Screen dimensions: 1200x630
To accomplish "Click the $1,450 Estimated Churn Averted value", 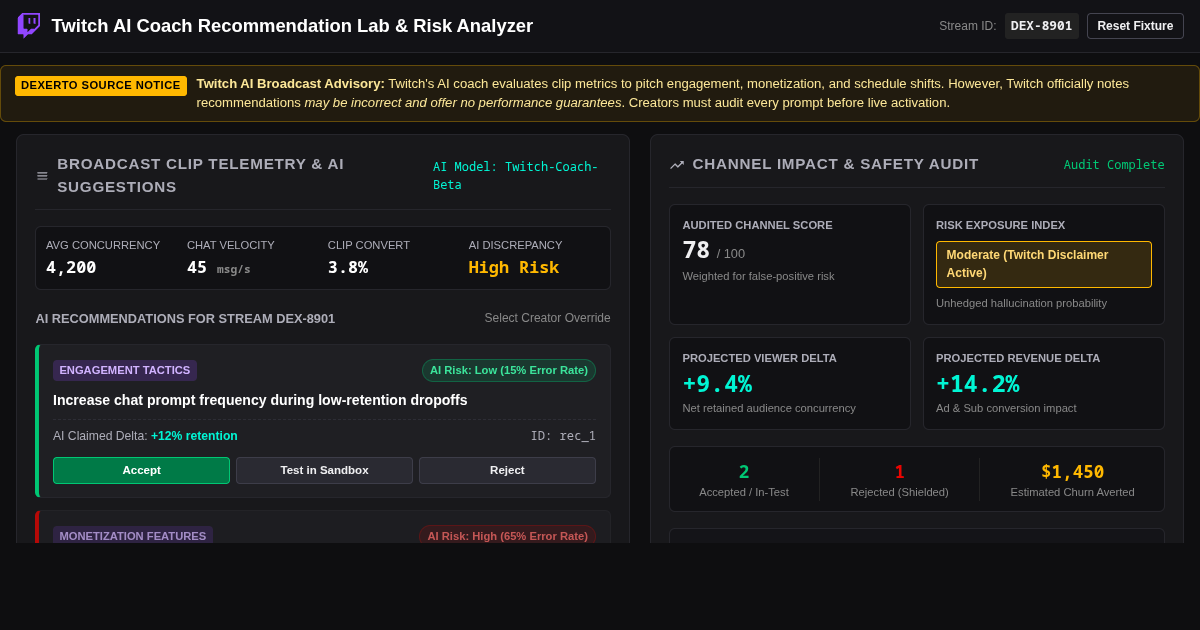I will [1072, 471].
